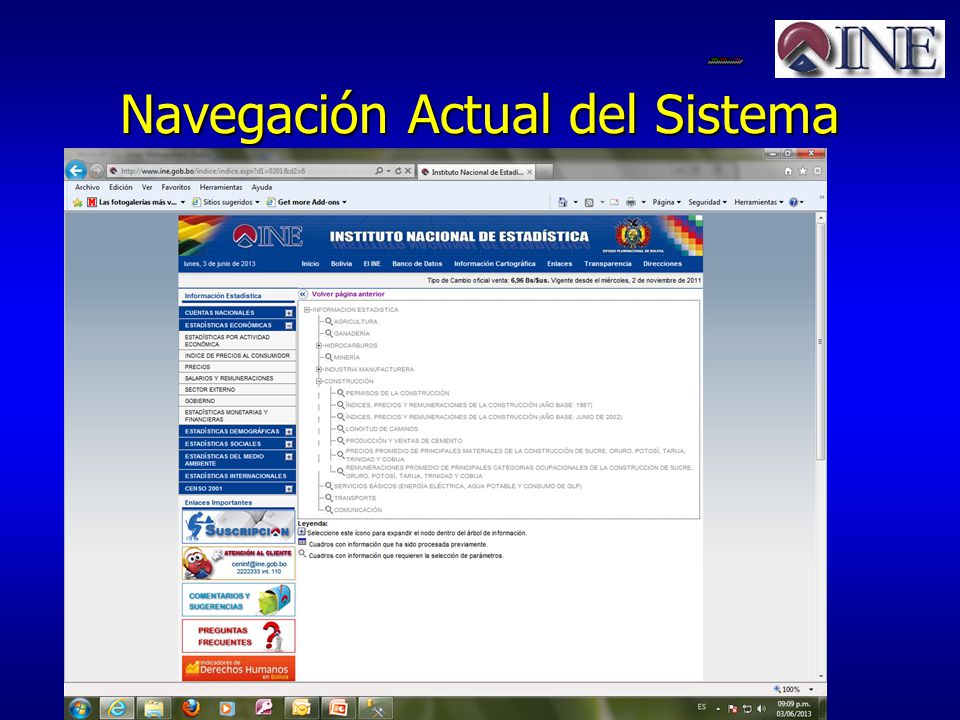
Task: Click the RSS feeds icon
Action: (589, 202)
